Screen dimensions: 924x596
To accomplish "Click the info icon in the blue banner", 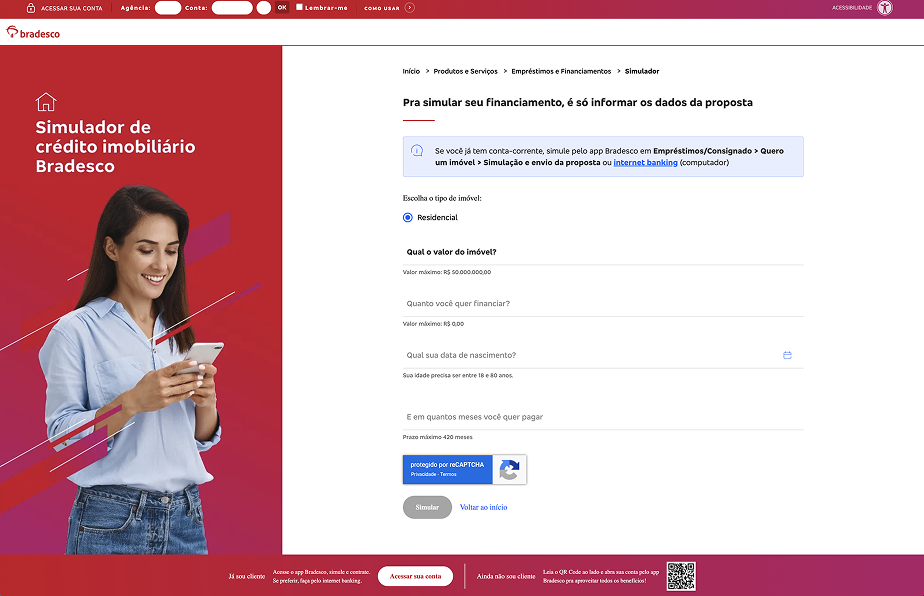I will [x=418, y=151].
